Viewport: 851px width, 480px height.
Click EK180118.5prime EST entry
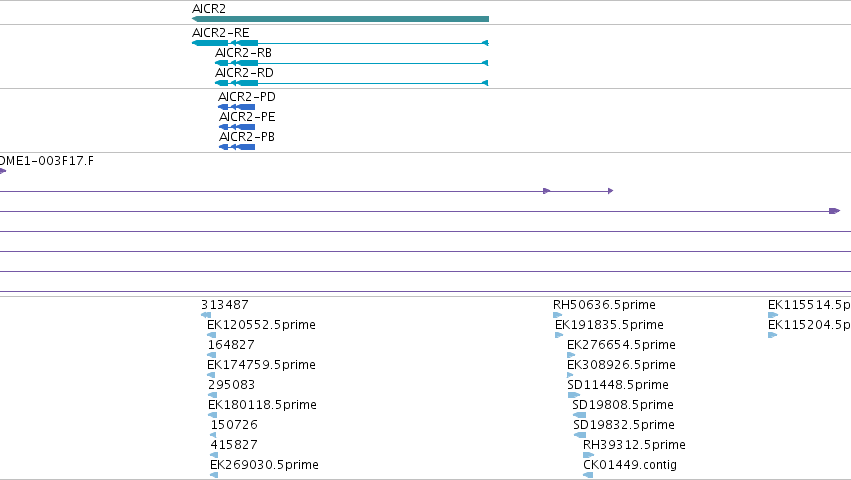click(262, 405)
